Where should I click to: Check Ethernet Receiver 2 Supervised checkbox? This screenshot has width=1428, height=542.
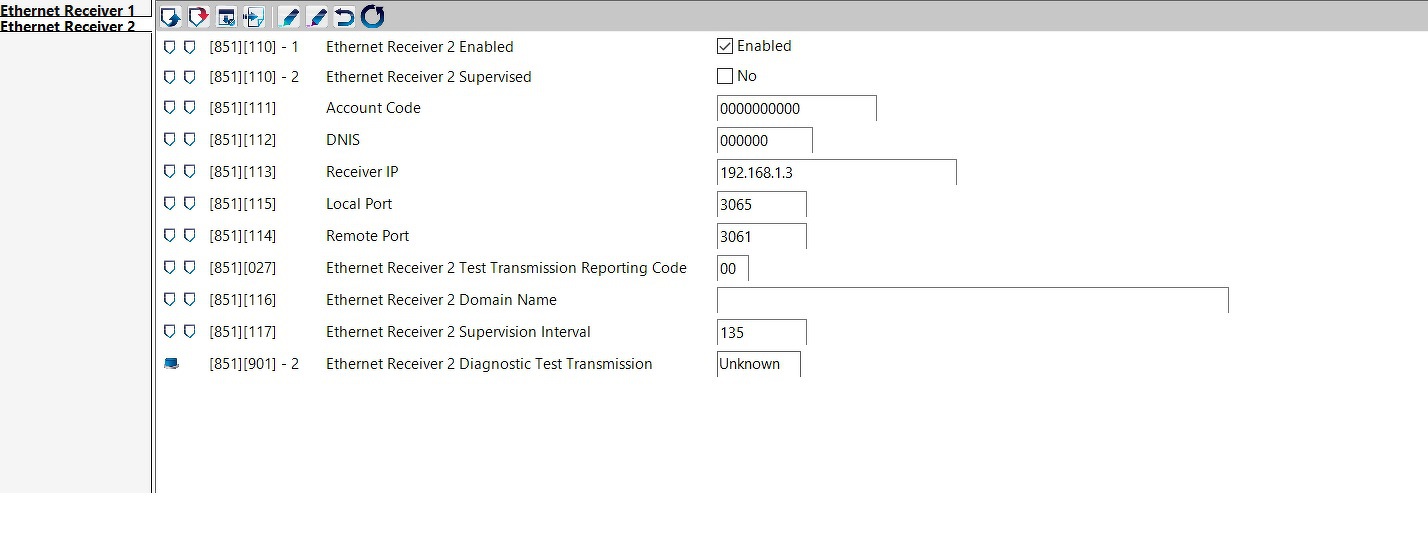pos(725,76)
